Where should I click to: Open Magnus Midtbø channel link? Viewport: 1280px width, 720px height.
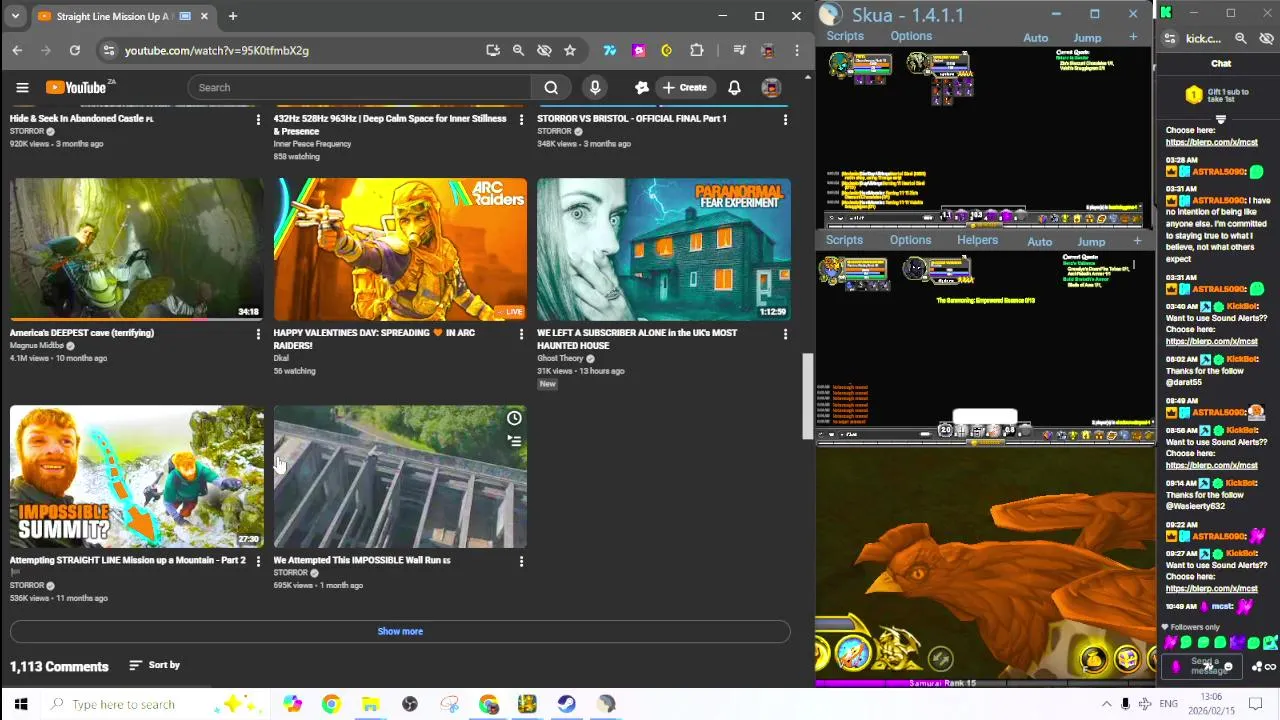pos(37,346)
